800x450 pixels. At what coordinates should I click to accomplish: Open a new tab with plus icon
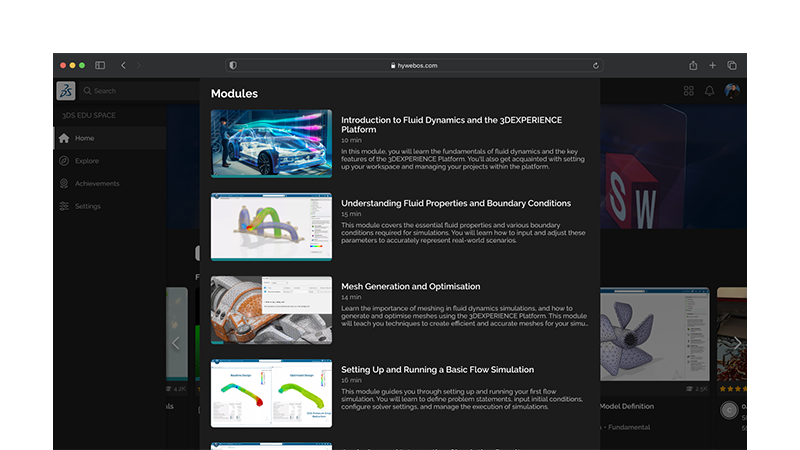click(712, 65)
